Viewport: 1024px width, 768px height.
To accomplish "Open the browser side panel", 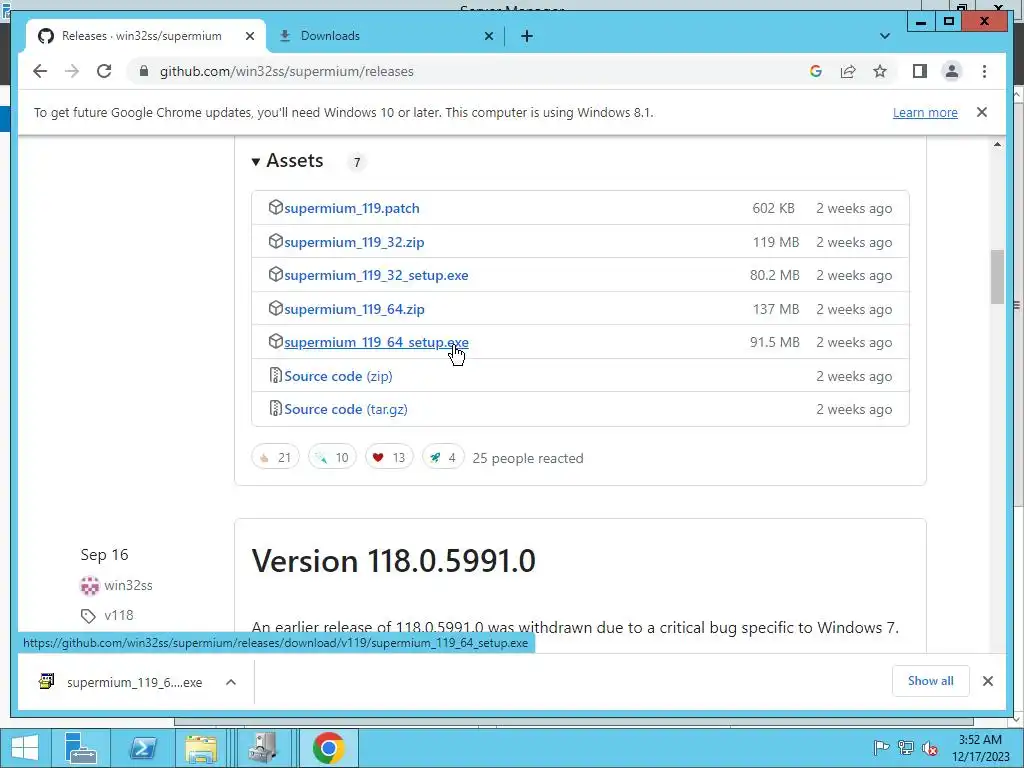I will point(920,71).
